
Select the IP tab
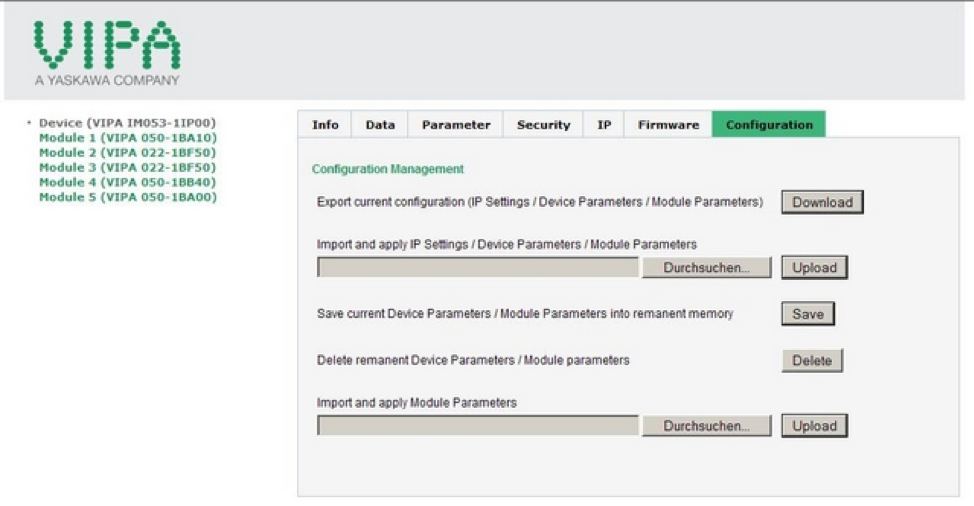604,125
